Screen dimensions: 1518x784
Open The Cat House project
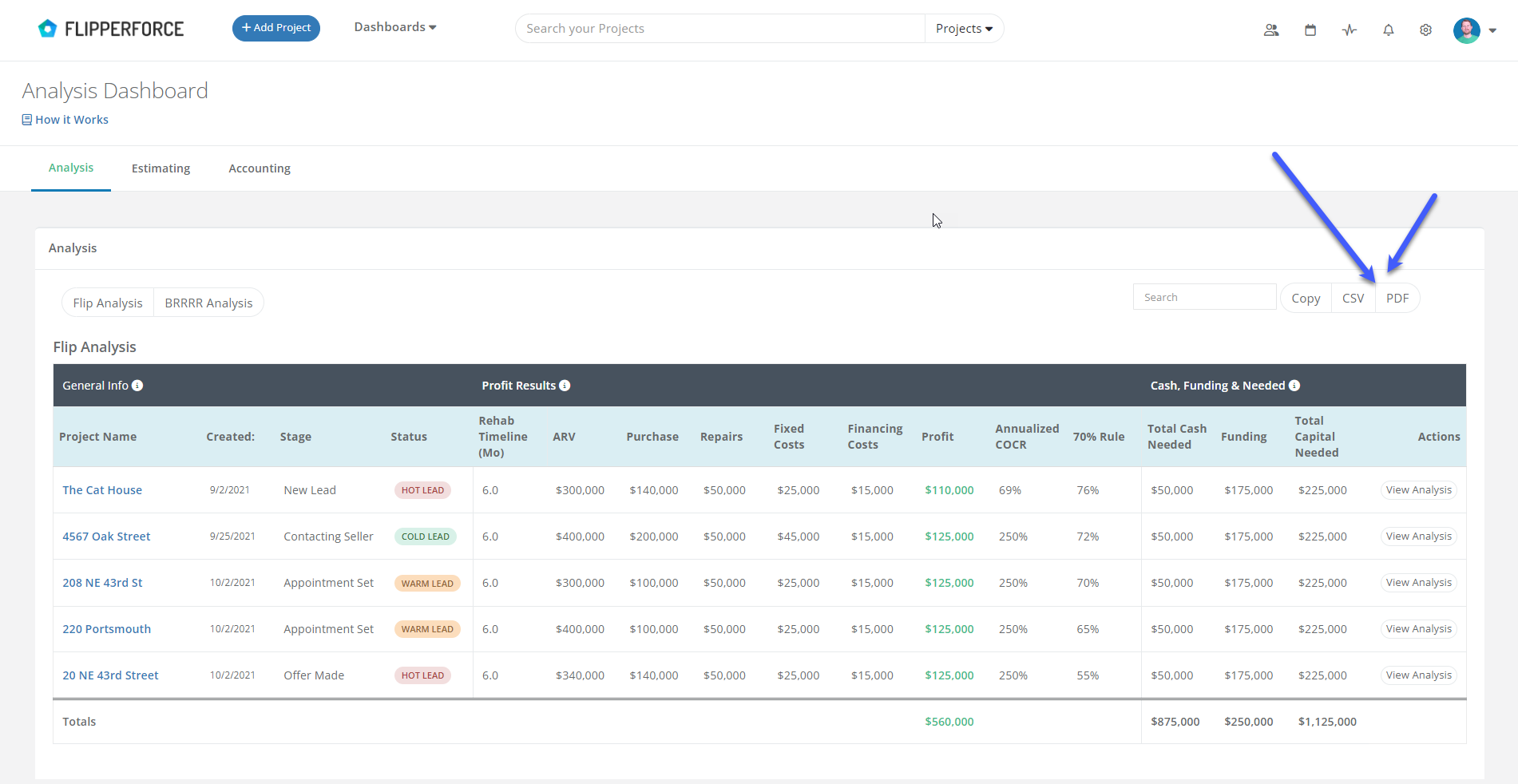click(x=102, y=490)
